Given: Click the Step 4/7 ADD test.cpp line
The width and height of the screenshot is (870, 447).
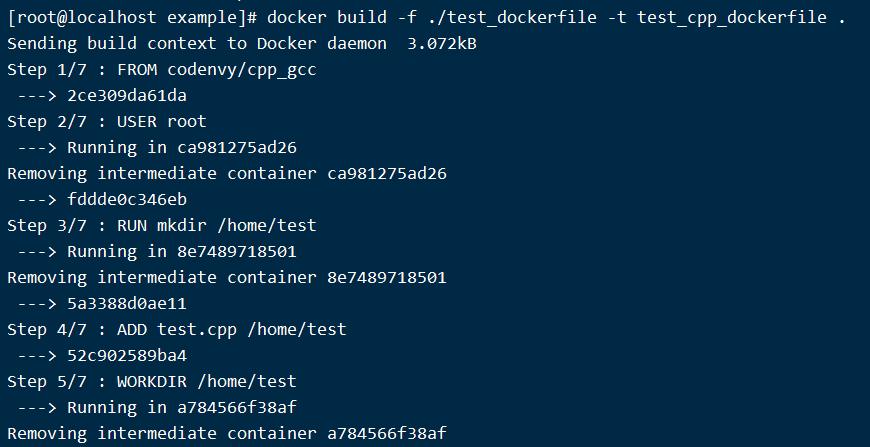Looking at the screenshot, I should coord(176,330).
